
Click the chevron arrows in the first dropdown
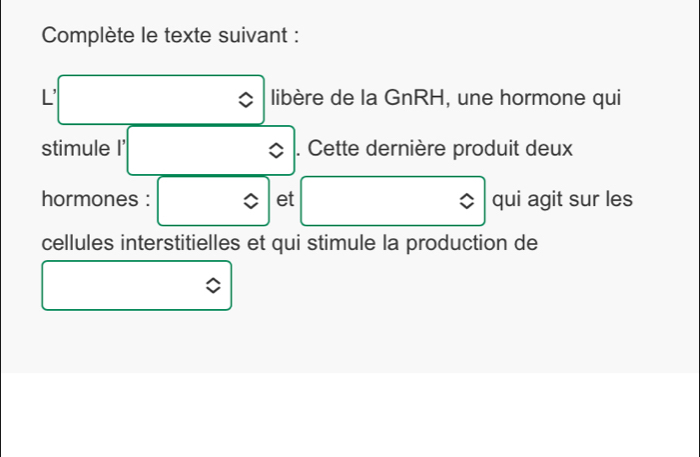coord(246,100)
